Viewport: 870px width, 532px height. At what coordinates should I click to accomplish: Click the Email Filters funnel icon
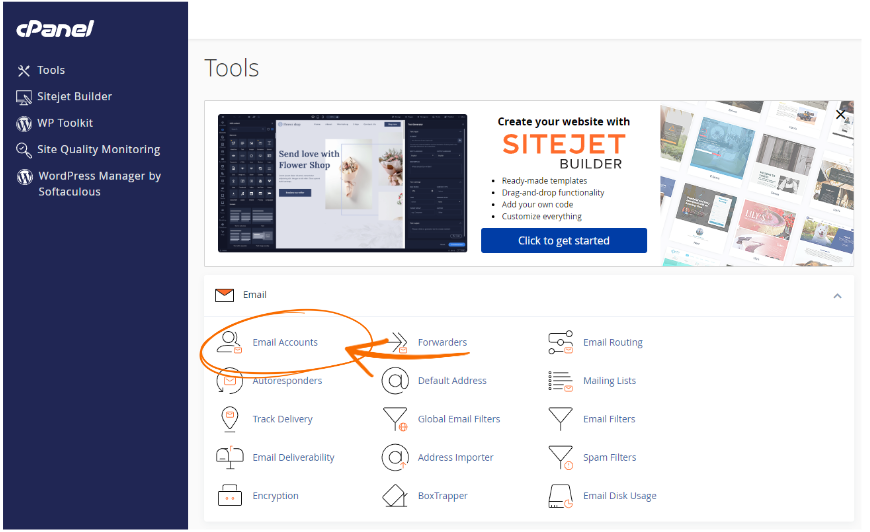(x=560, y=419)
